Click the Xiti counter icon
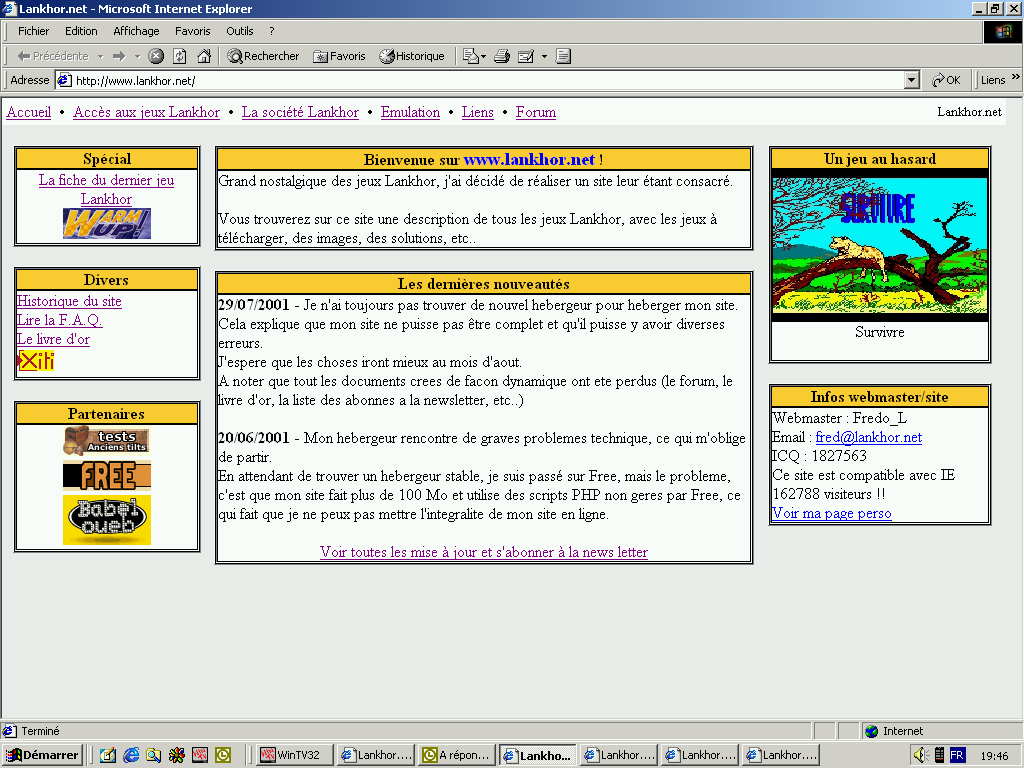The height and width of the screenshot is (768, 1024). 36,360
